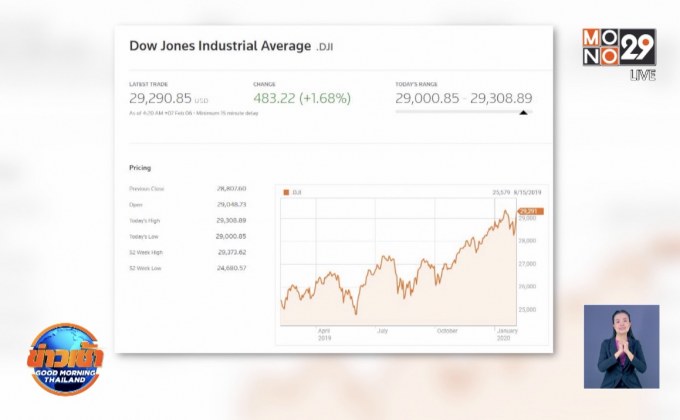Click the Previous Close row

(187, 188)
